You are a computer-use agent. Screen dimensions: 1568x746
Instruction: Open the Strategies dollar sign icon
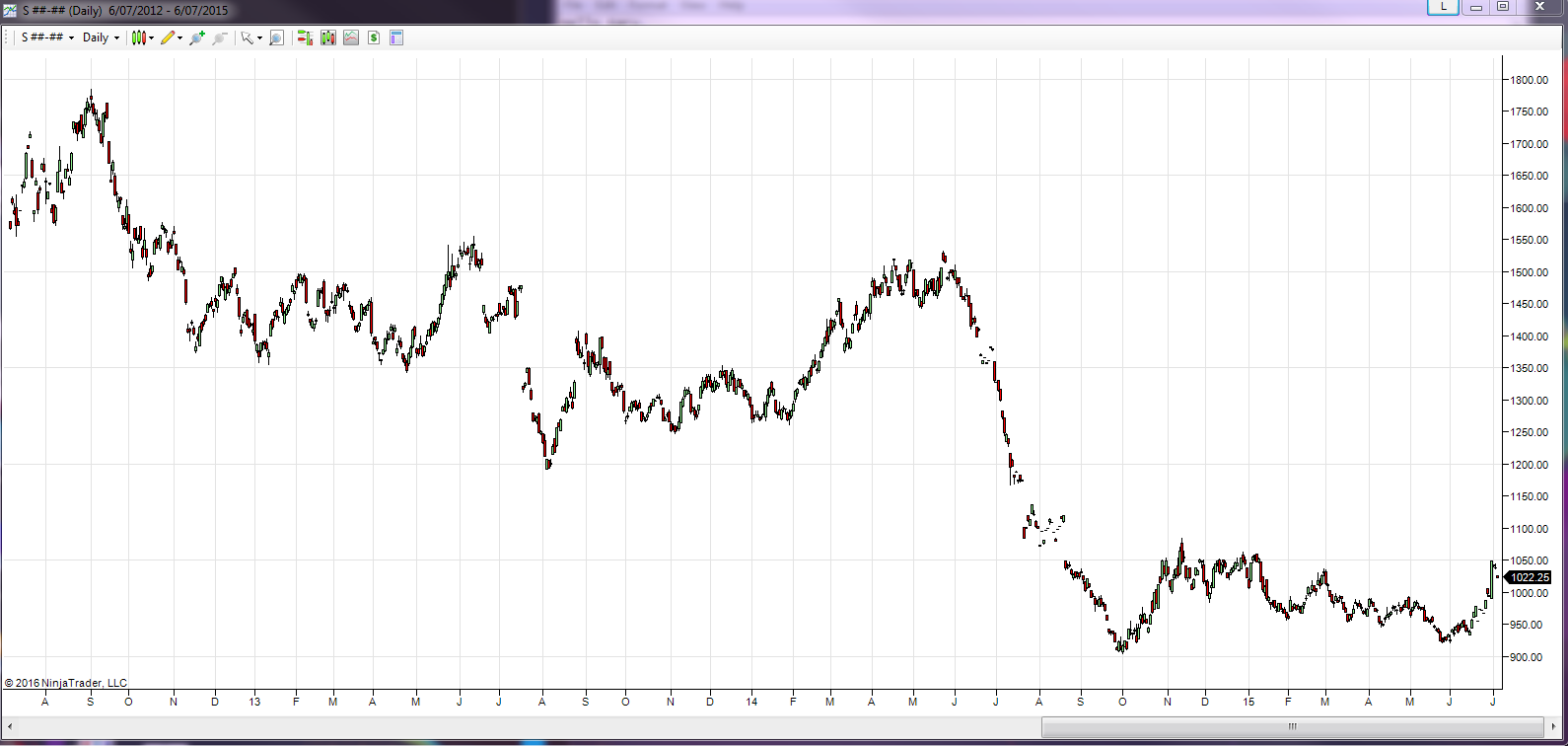point(374,37)
